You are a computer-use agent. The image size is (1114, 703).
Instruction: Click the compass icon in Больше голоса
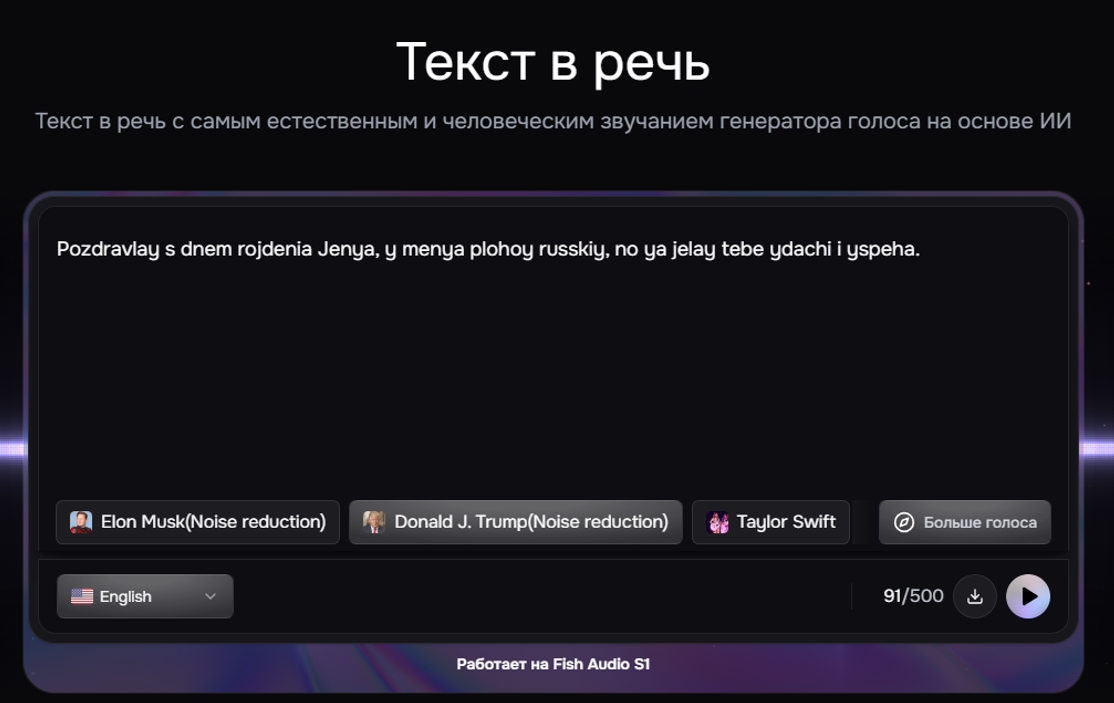pyautogui.click(x=904, y=523)
